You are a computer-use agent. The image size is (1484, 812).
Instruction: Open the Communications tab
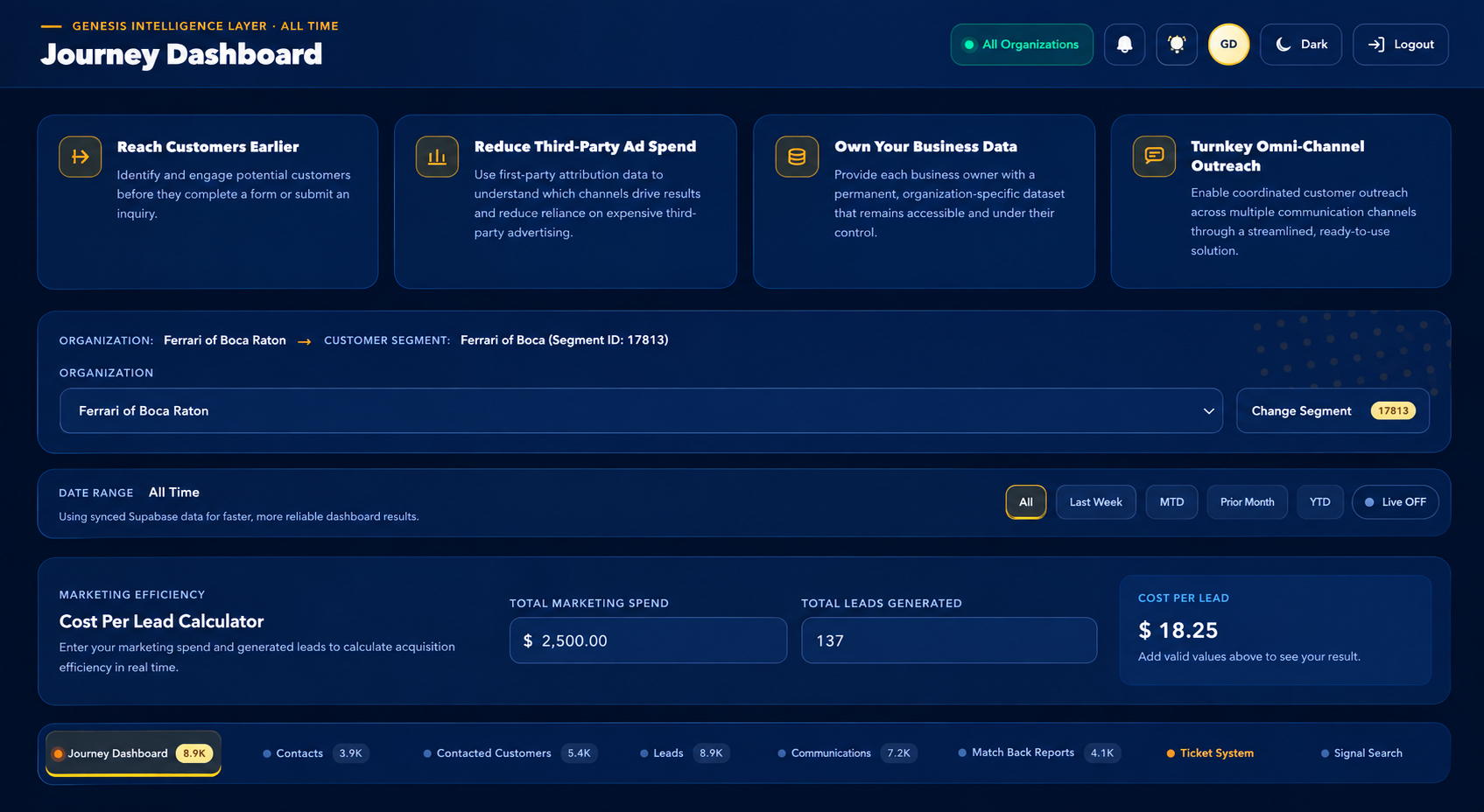(848, 753)
